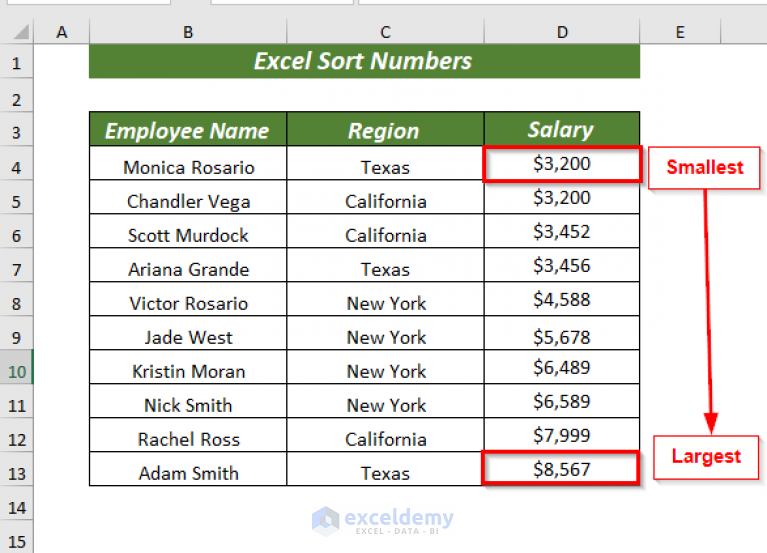Click the Largest callout label

(706, 456)
